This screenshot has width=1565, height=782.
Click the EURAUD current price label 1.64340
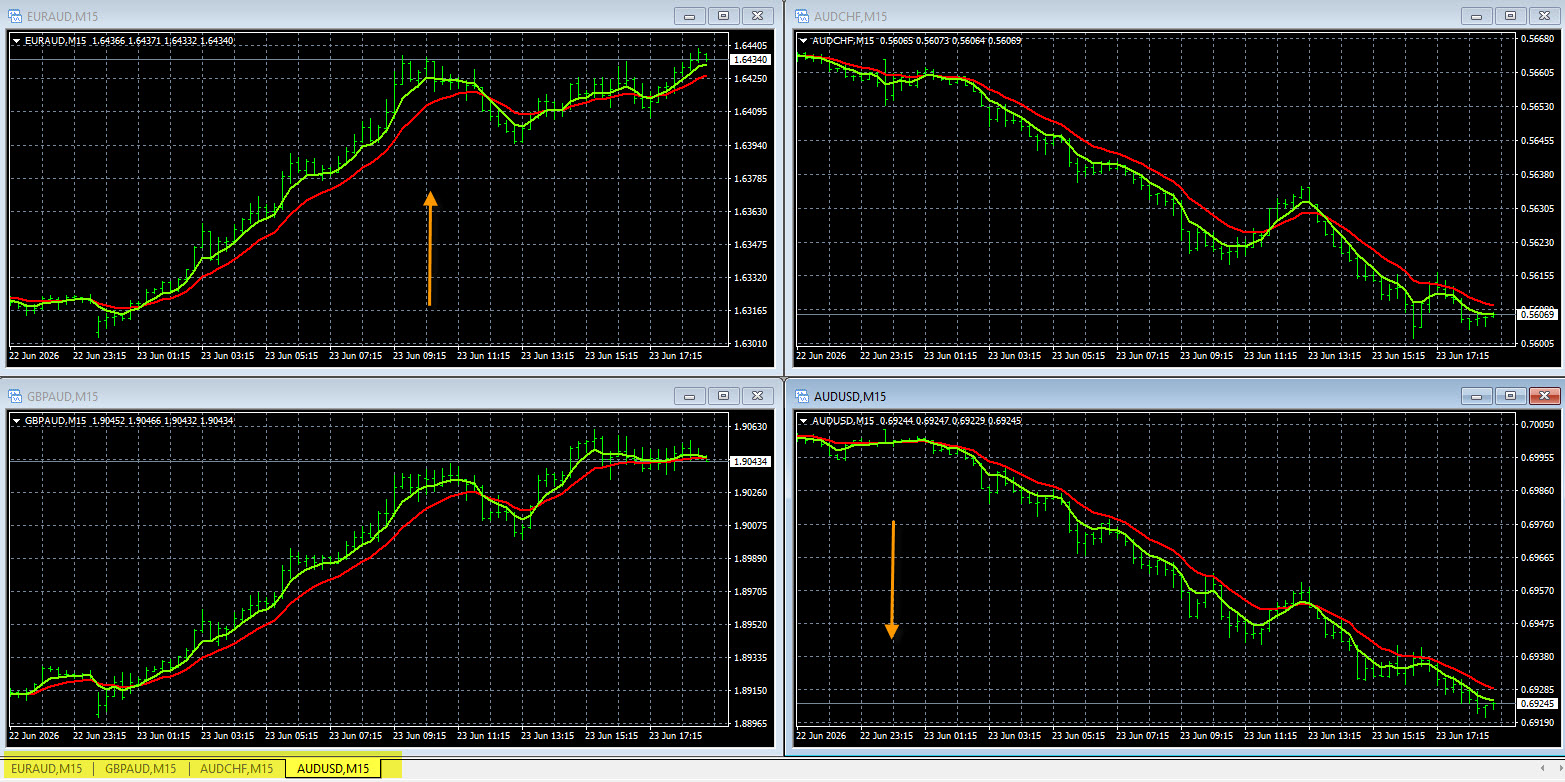750,60
